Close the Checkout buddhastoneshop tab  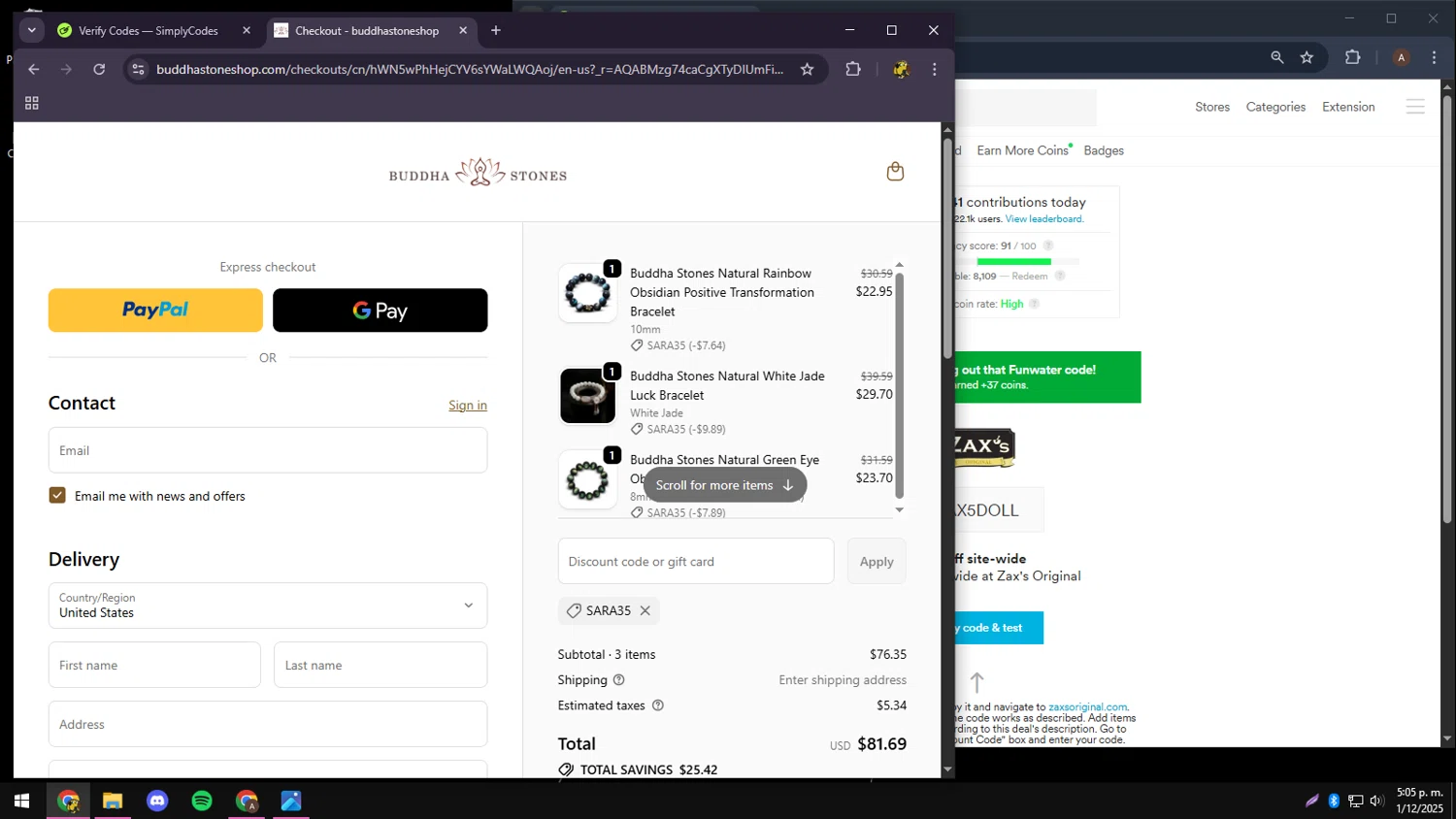point(463,30)
